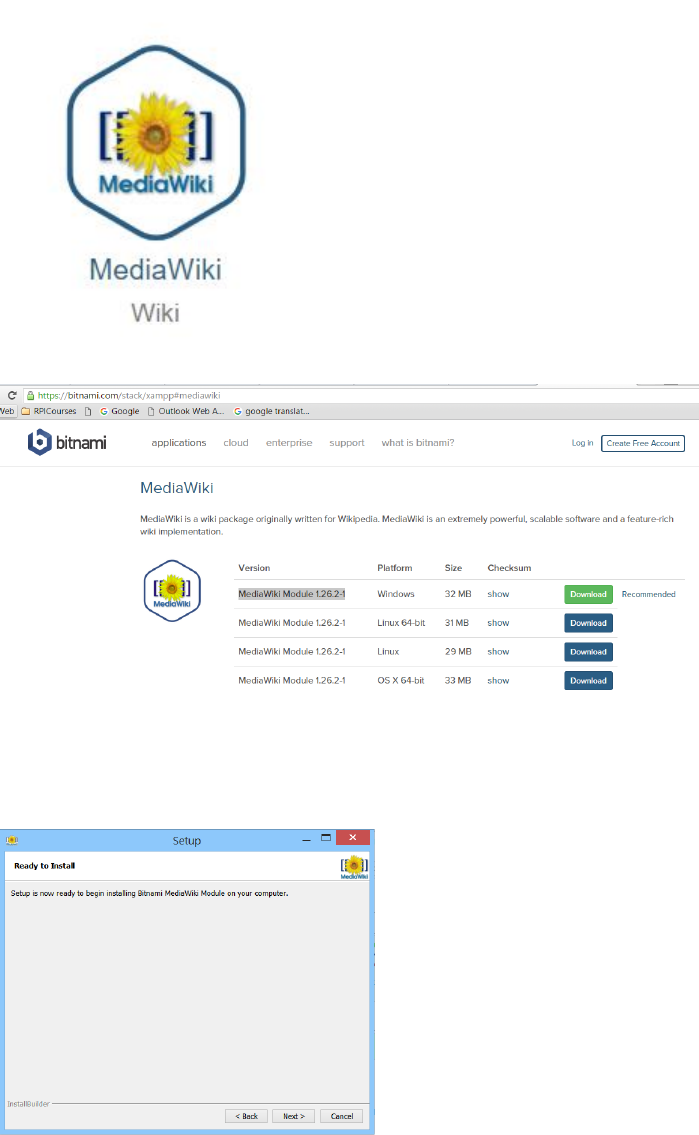
Task: Click the Recommended label next to Download
Action: pyautogui.click(x=648, y=594)
